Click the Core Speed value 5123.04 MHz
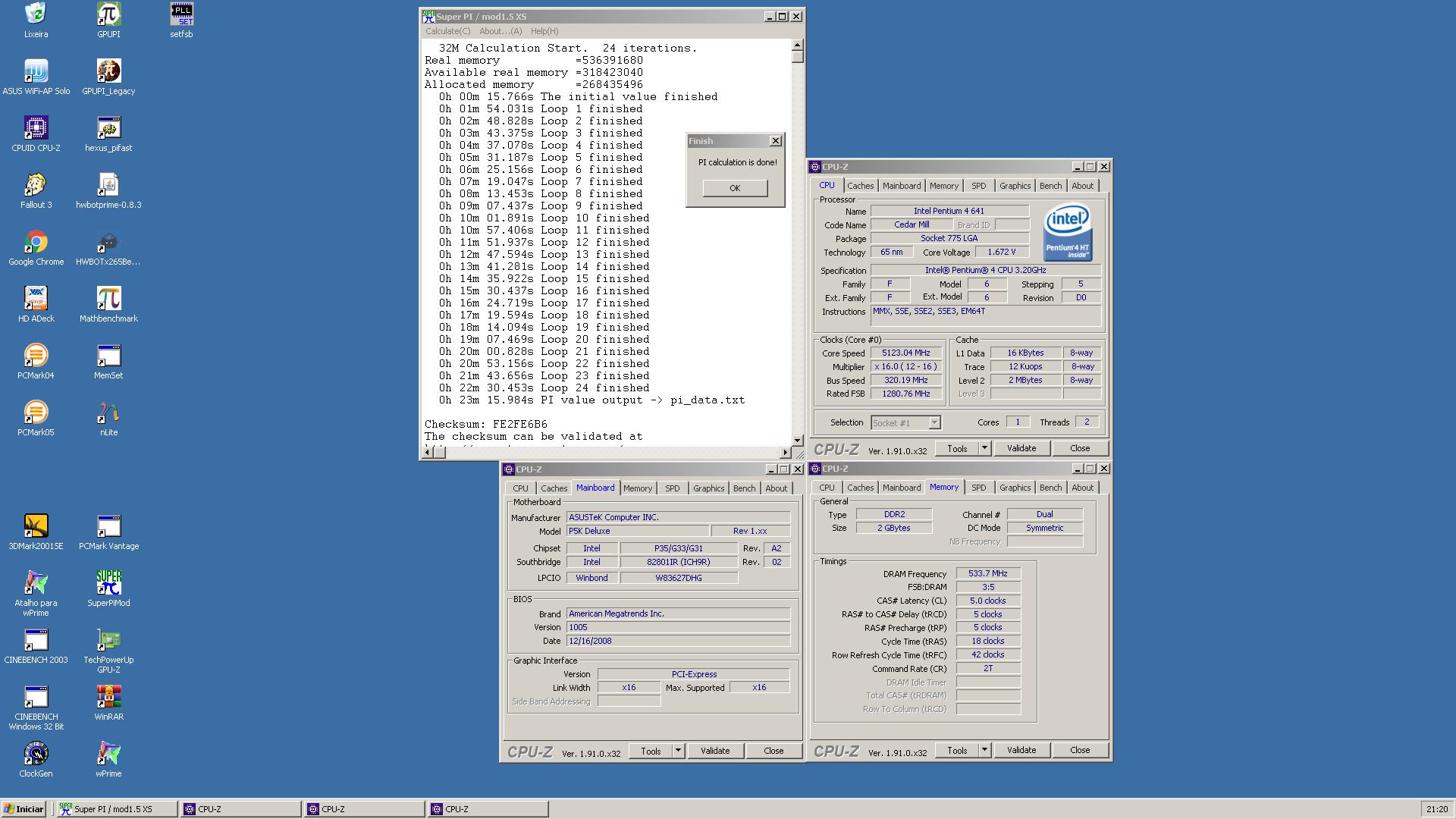The height and width of the screenshot is (819, 1456). pos(906,353)
